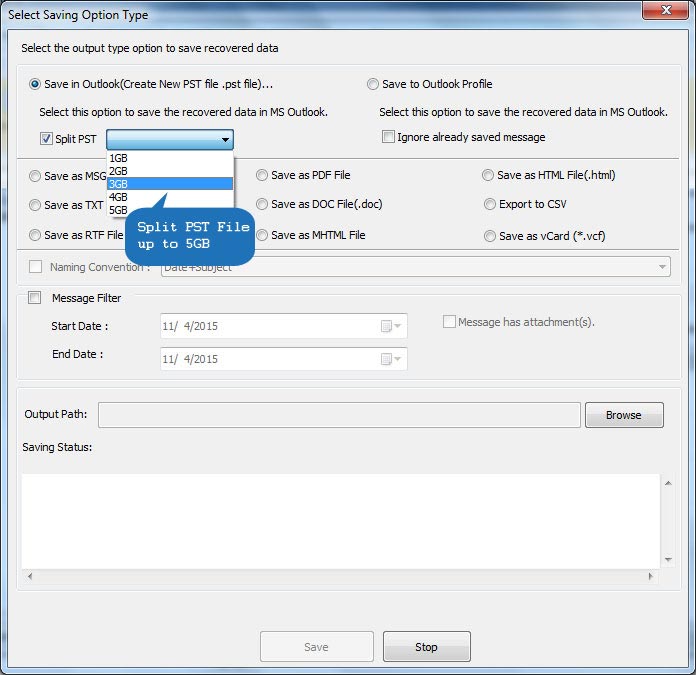Image resolution: width=696 pixels, height=675 pixels.
Task: Select Save as PDF File option
Action: (262, 175)
